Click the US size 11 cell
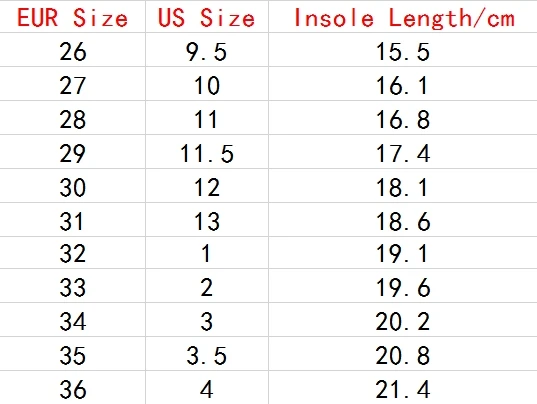The image size is (537, 404). pos(207,118)
